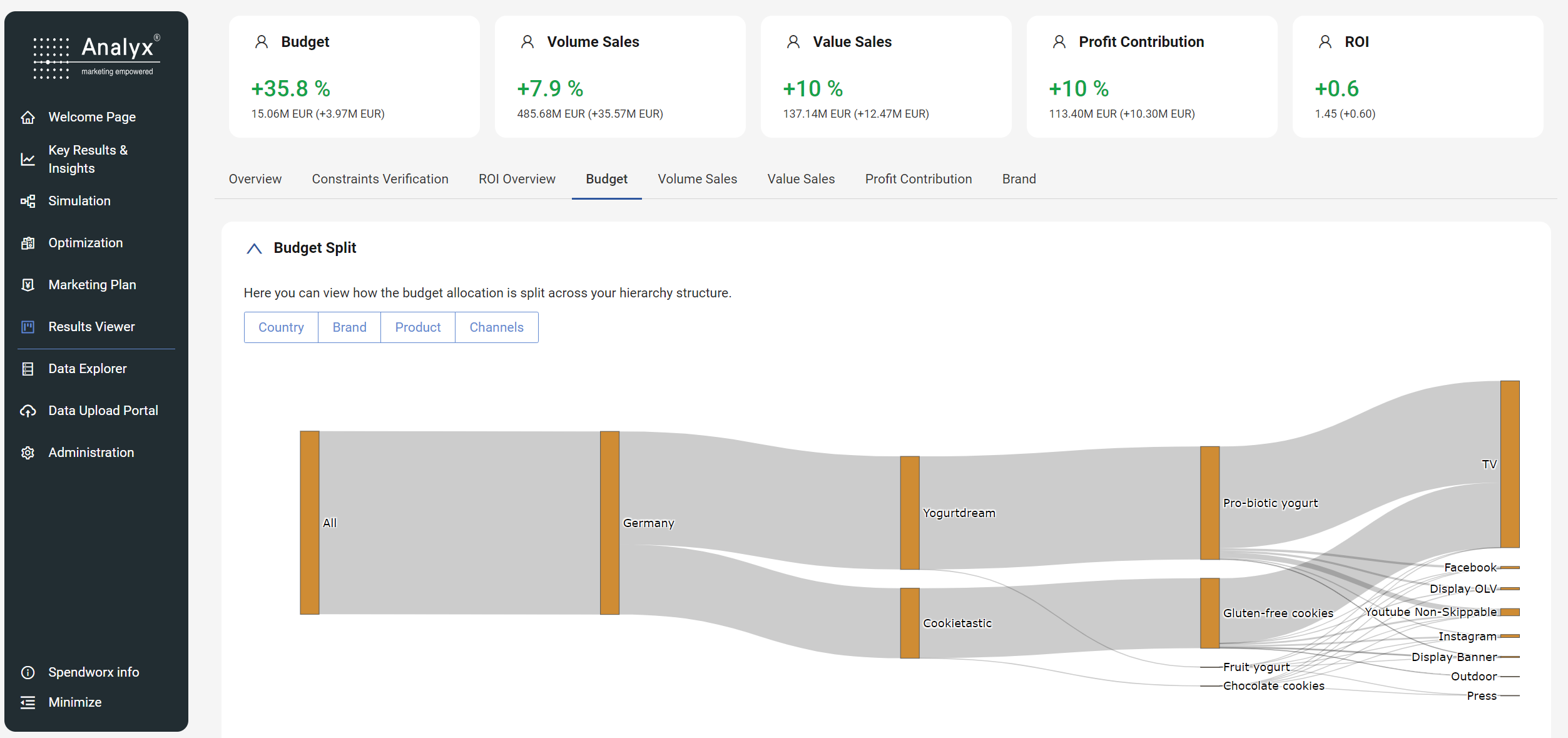This screenshot has width=1568, height=738.
Task: Click the Results Viewer icon
Action: click(x=28, y=327)
